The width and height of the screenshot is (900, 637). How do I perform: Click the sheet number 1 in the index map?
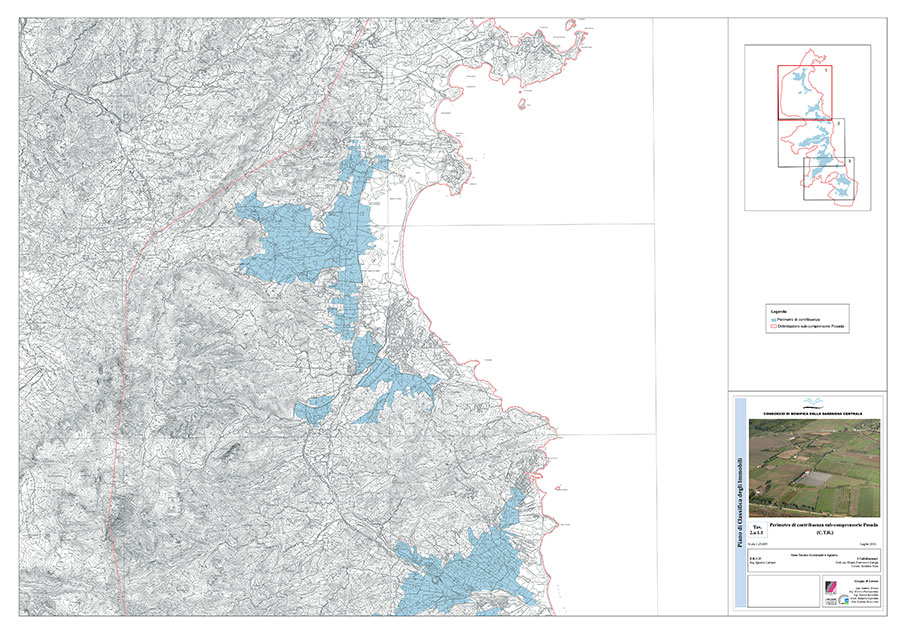pyautogui.click(x=825, y=70)
